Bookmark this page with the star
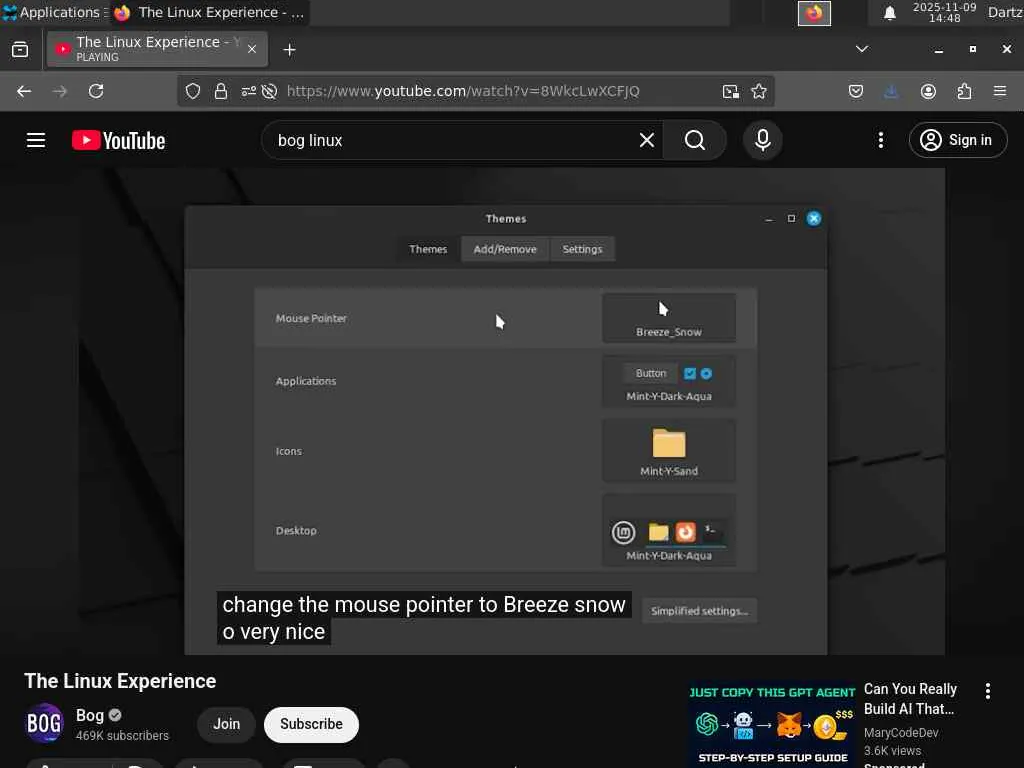The height and width of the screenshot is (768, 1024). 759,91
